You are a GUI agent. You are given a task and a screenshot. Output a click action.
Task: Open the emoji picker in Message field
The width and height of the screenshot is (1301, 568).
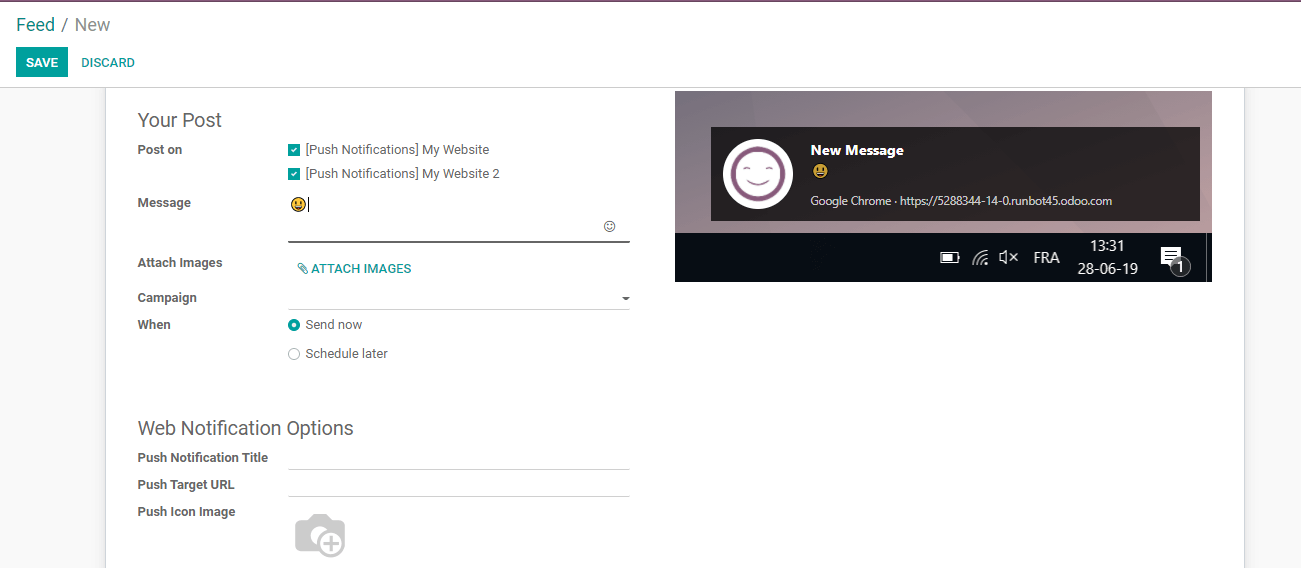coord(609,227)
